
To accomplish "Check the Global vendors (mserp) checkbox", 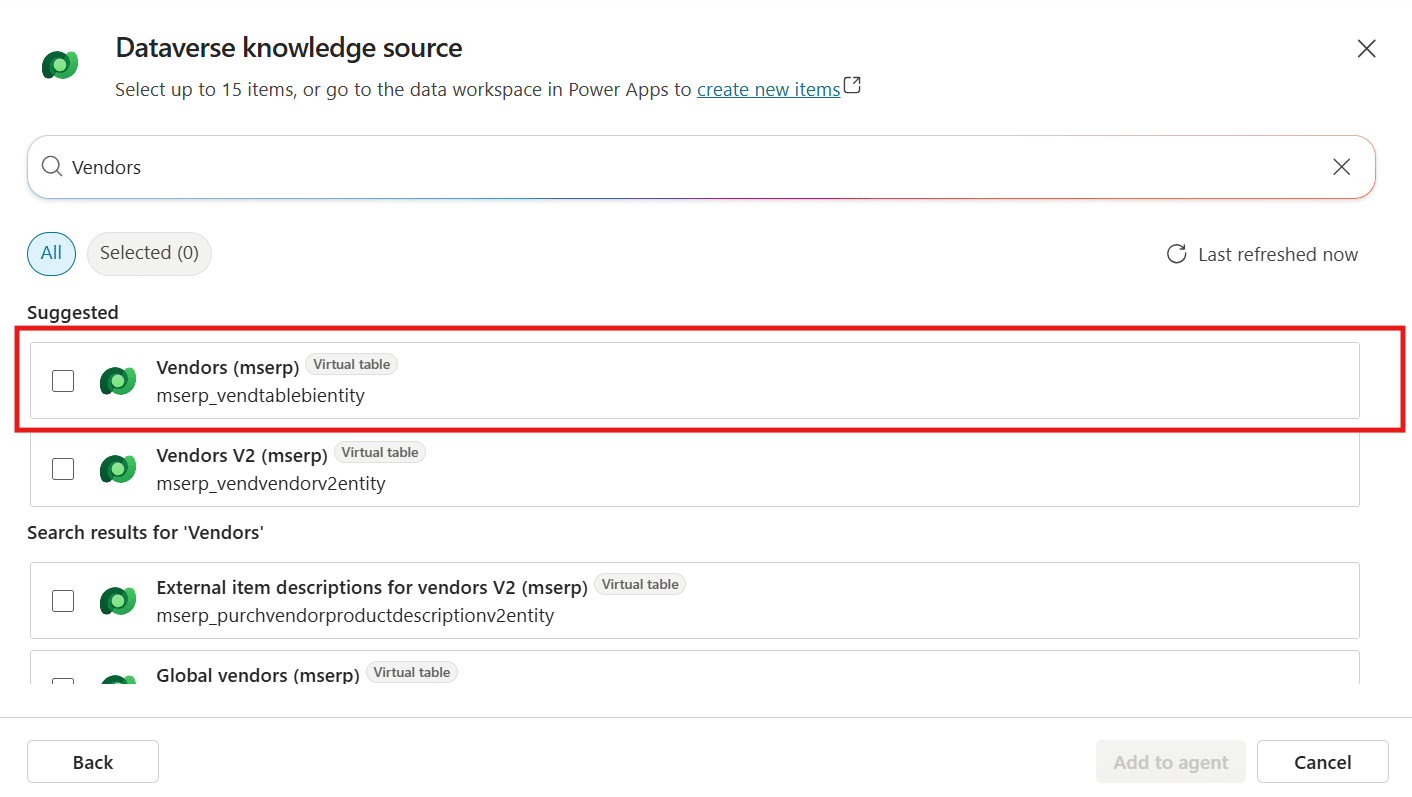I will (63, 684).
